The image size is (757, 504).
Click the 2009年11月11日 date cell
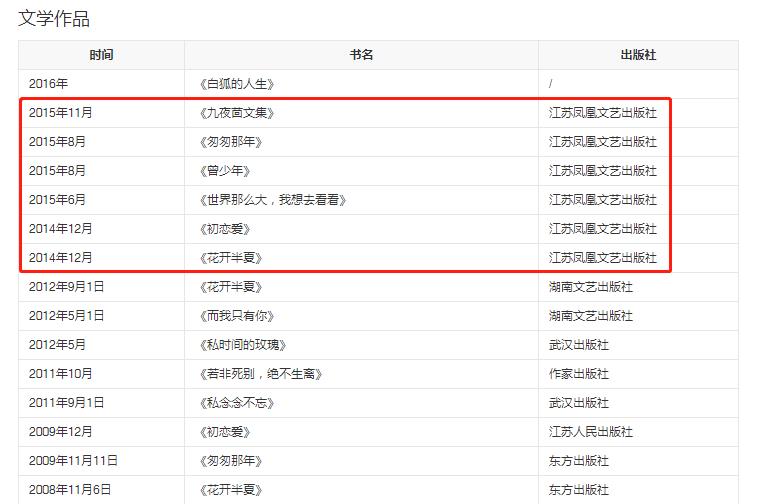[72, 461]
